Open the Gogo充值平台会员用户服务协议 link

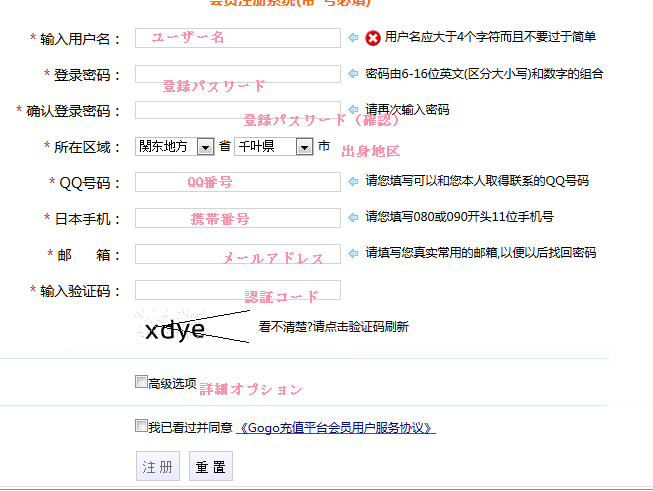pyautogui.click(x=336, y=428)
